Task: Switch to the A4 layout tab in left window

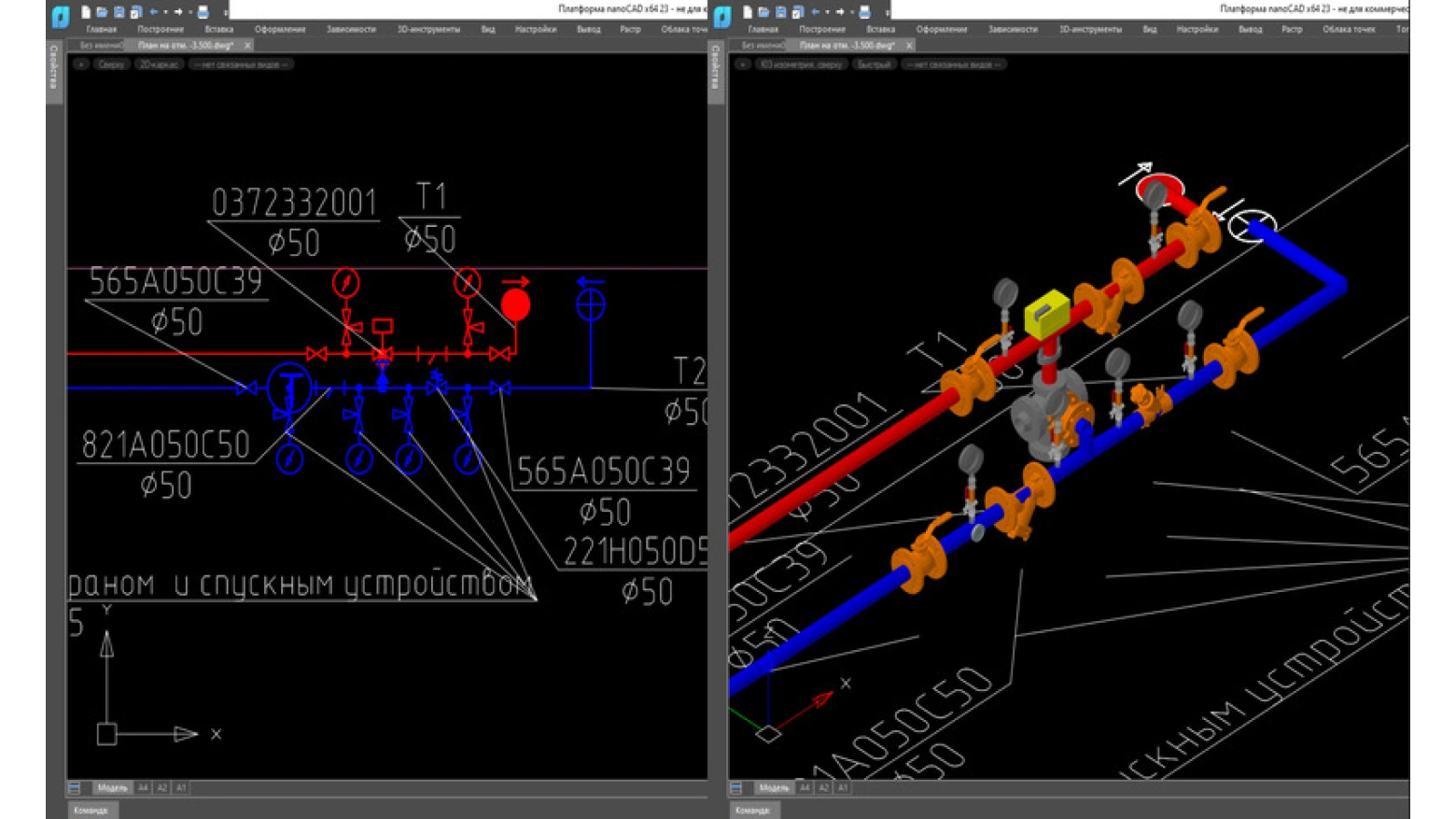Action: click(x=143, y=788)
